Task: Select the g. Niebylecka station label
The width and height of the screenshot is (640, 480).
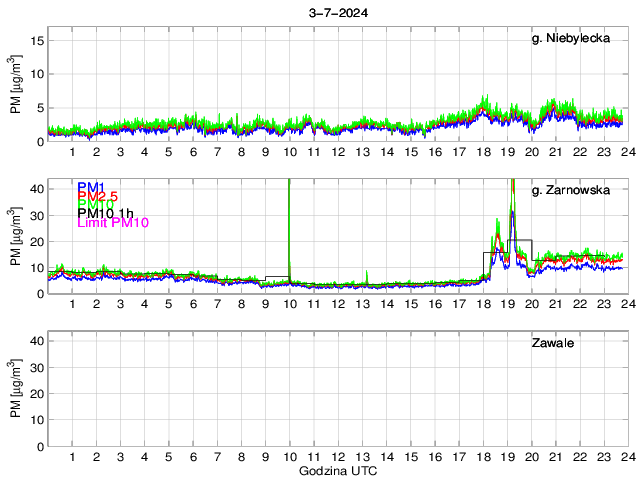Action: coord(570,38)
